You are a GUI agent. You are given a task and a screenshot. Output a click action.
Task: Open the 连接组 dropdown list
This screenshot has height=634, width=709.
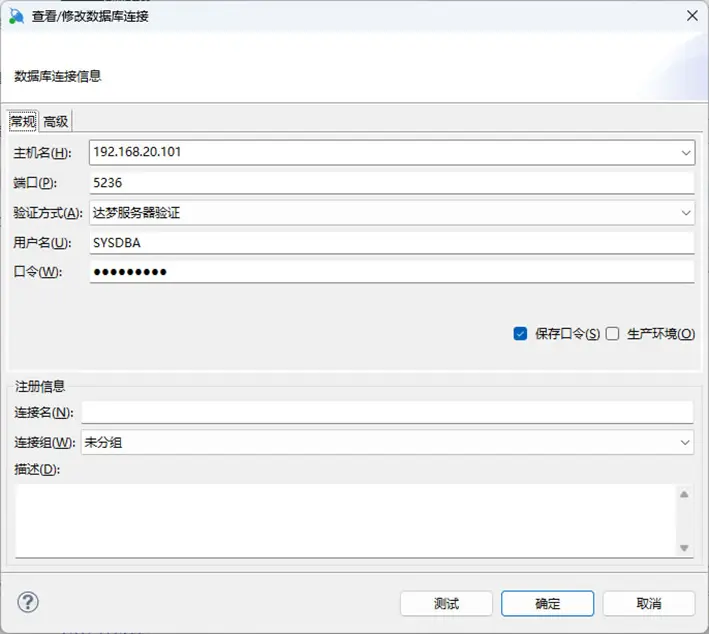click(x=685, y=442)
